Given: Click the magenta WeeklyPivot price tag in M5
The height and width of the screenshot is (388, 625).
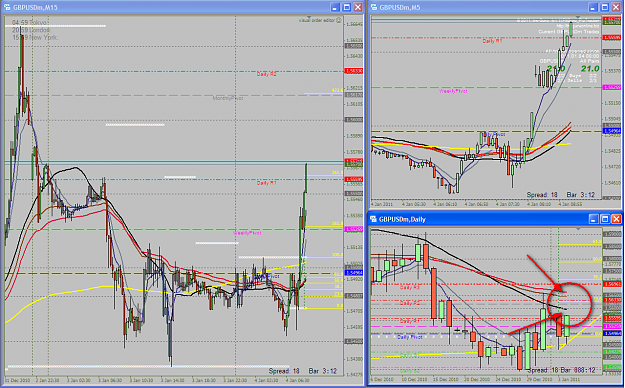Looking at the screenshot, I should tap(612, 87).
